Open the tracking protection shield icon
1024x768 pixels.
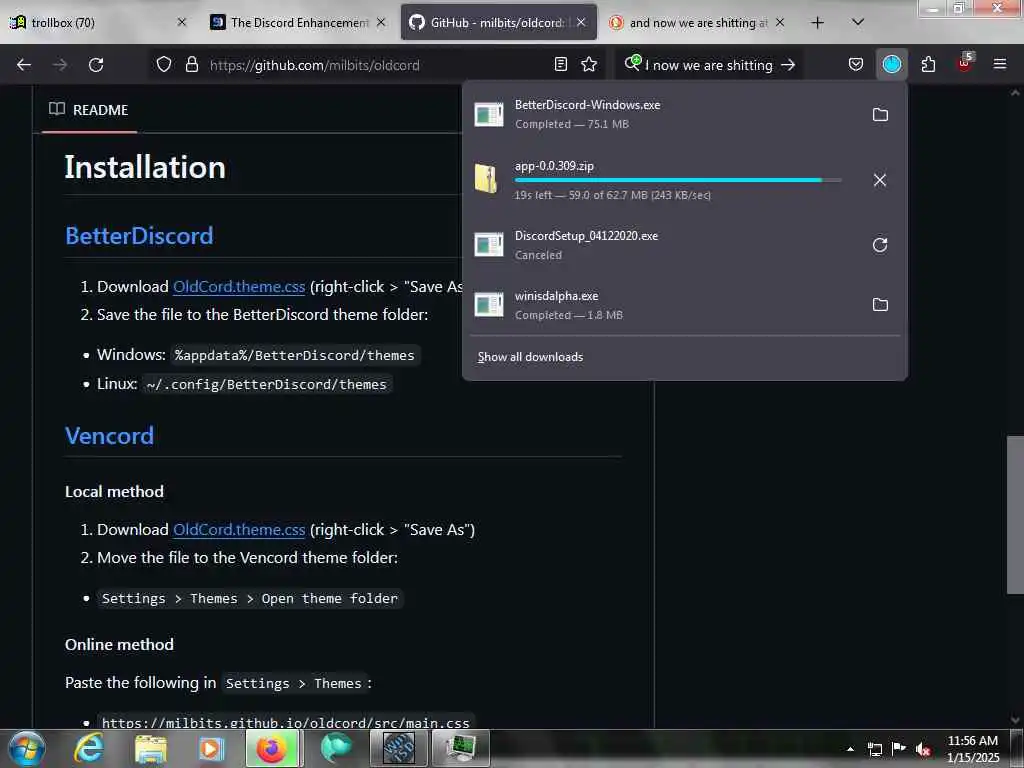(164, 65)
